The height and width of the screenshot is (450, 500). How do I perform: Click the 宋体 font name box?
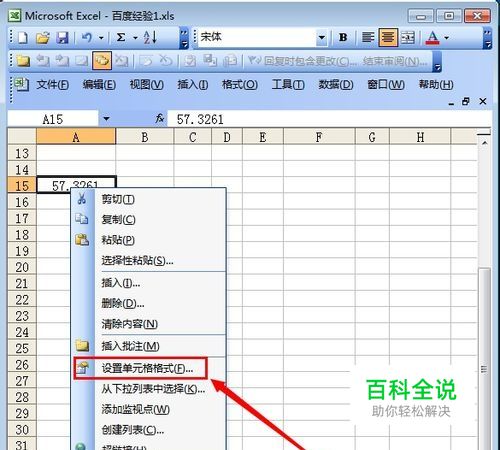[257, 37]
